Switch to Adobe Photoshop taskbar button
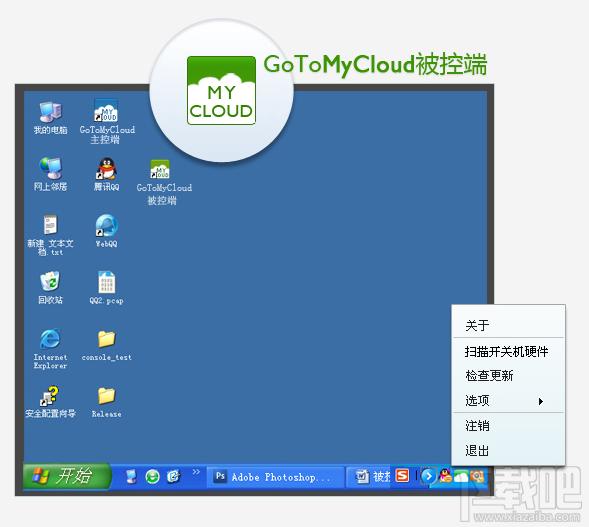589x527 pixels. (275, 477)
